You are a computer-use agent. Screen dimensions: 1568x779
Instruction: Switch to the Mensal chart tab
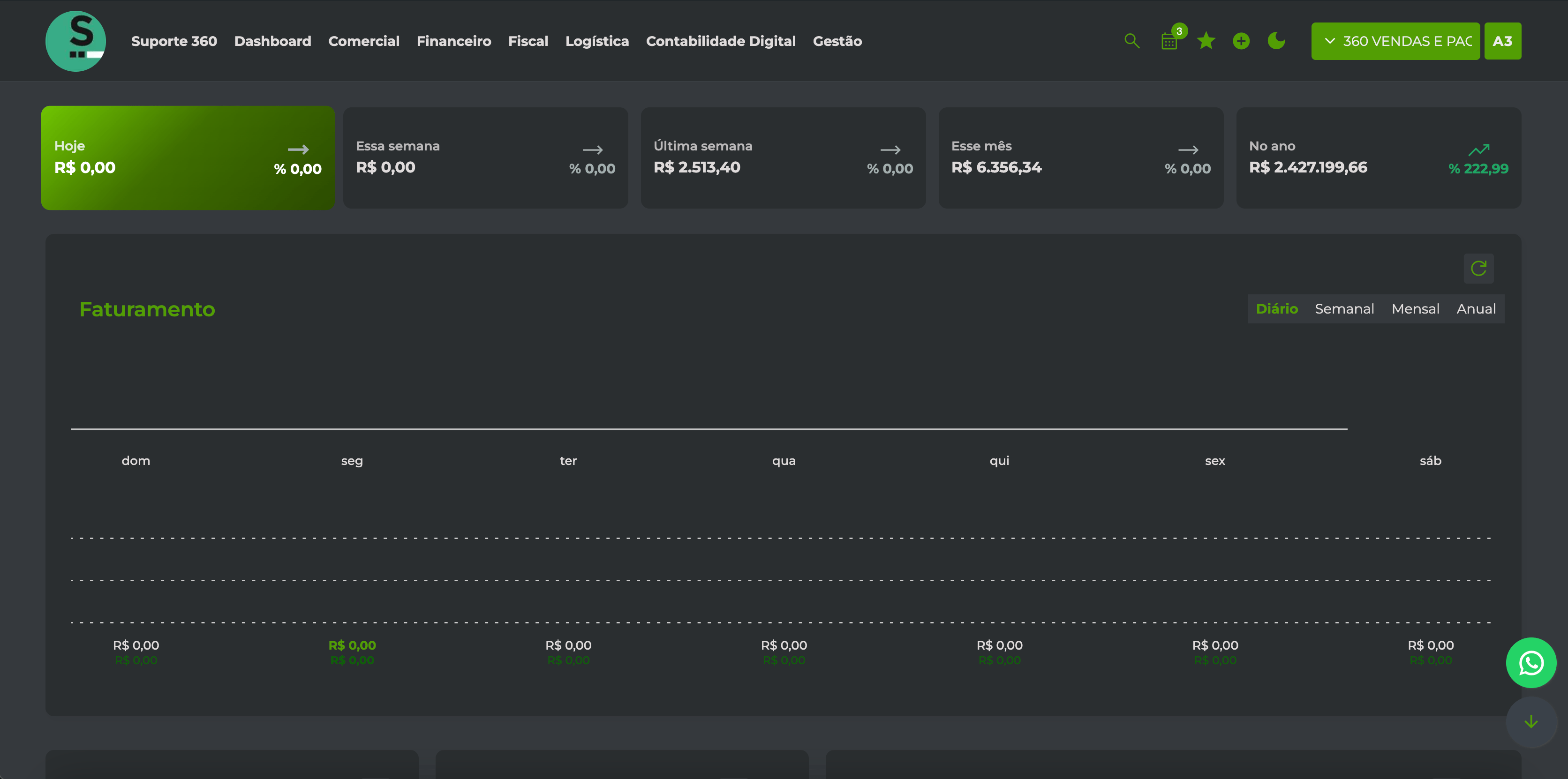(x=1415, y=308)
